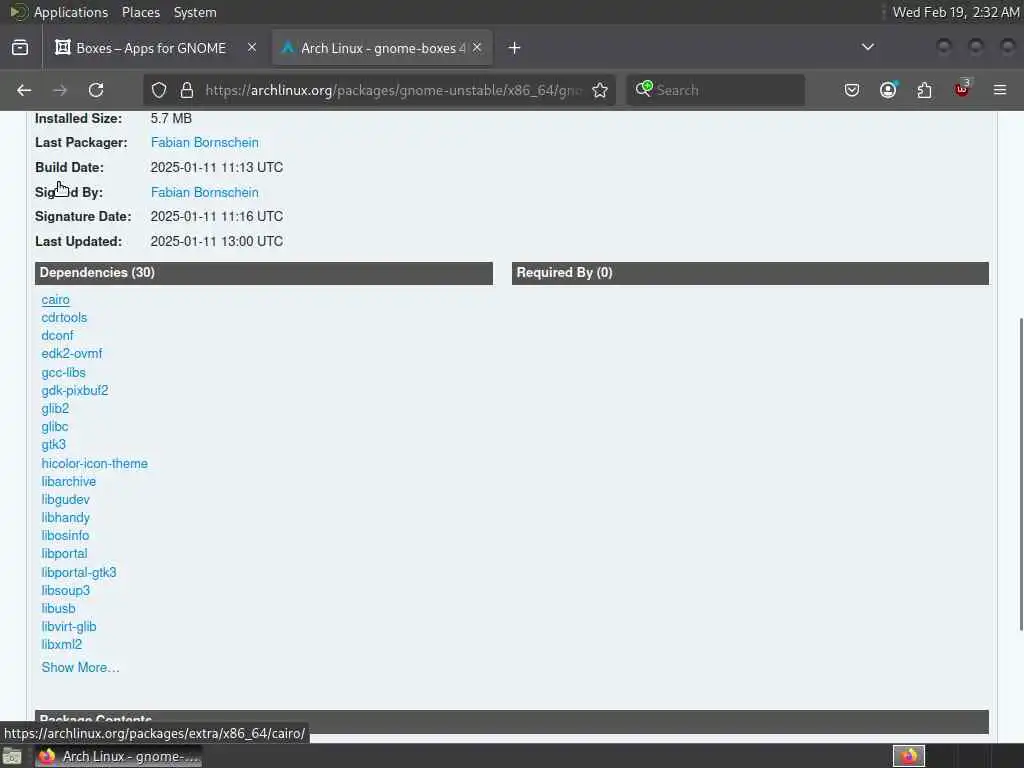Open the libsoup3 dependency link
Viewport: 1024px width, 768px height.
[65, 590]
